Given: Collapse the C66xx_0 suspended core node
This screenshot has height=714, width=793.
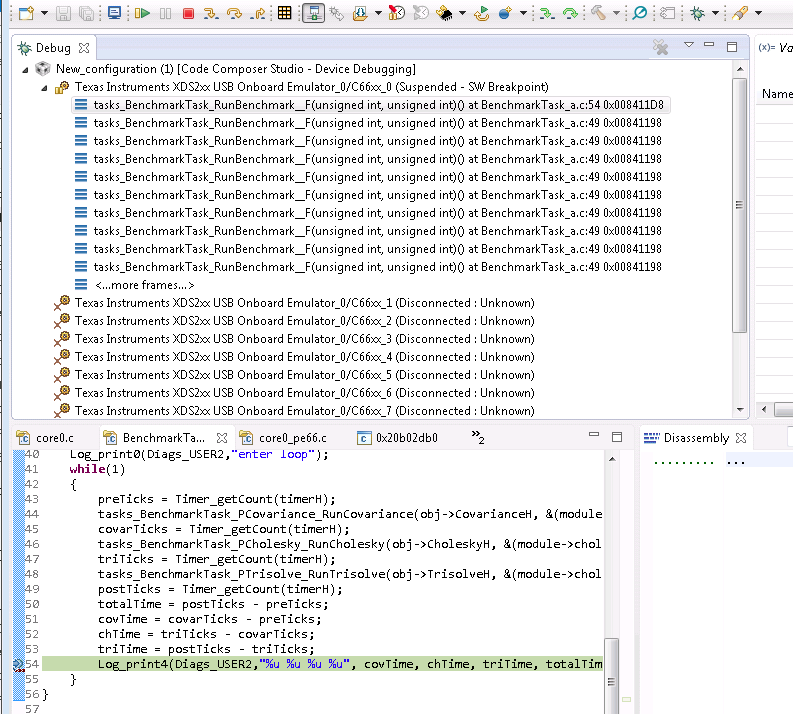Looking at the screenshot, I should coord(45,88).
